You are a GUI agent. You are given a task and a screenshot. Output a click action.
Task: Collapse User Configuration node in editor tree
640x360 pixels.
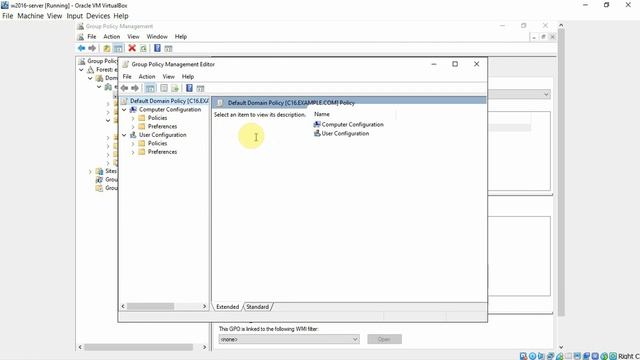coord(124,135)
